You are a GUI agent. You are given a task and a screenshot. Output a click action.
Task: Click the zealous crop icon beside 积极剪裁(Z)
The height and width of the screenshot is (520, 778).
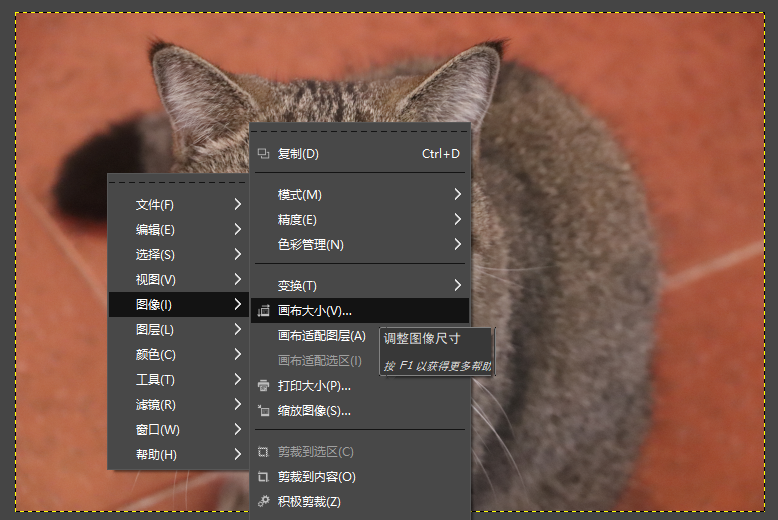tap(264, 502)
